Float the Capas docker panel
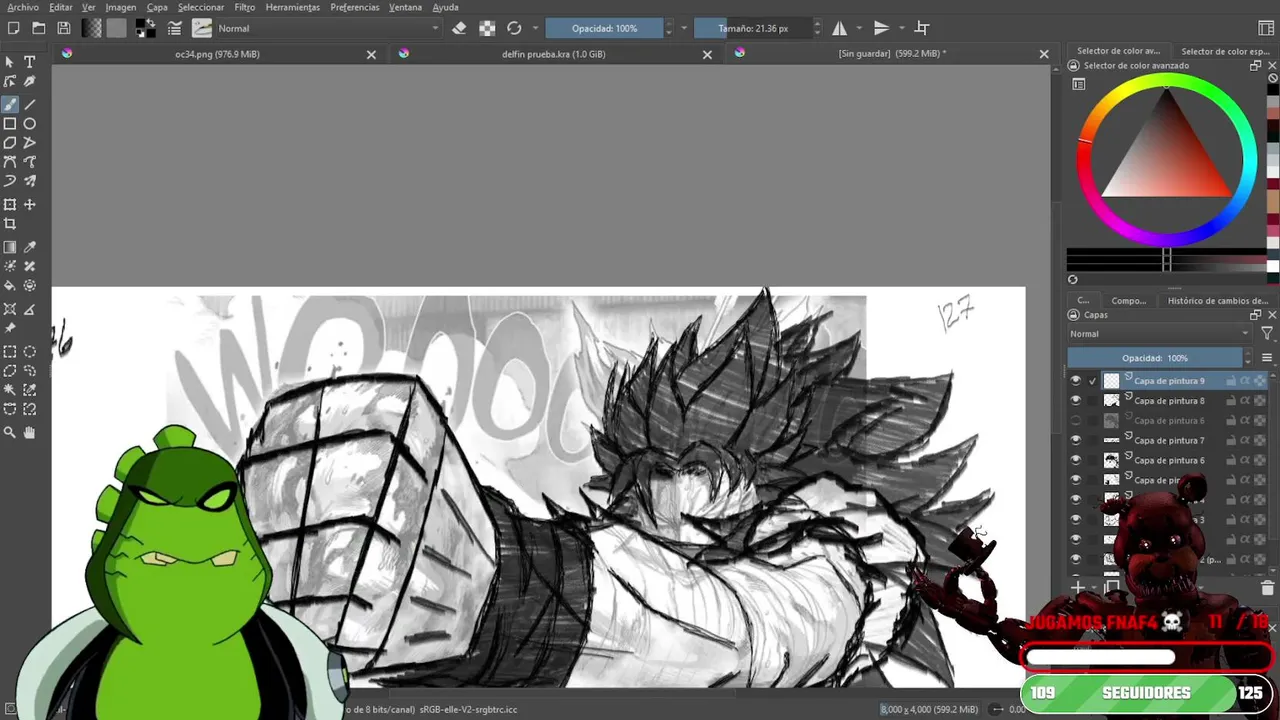Viewport: 1280px width, 720px height. [1255, 315]
